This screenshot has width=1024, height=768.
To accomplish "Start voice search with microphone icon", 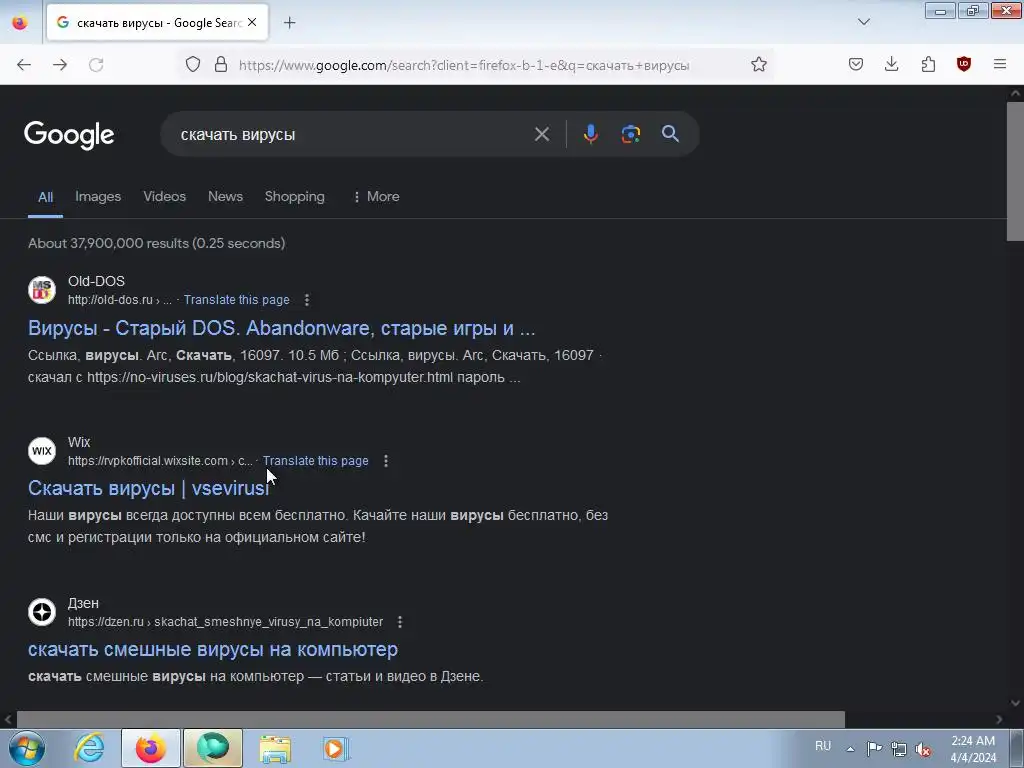I will (x=590, y=134).
